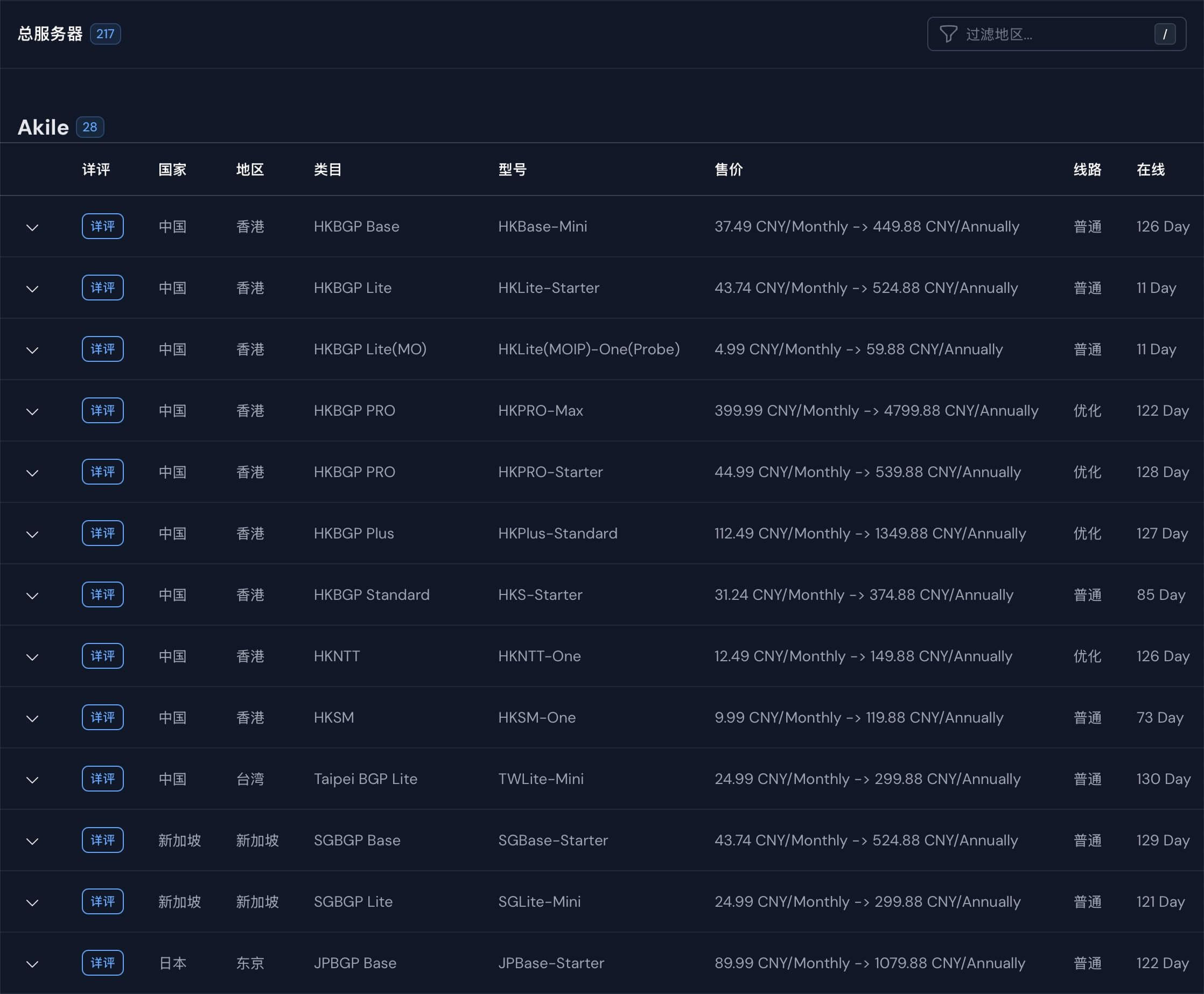Expand the SGBase-Starter row
Viewport: 1204px width, 994px height.
(33, 841)
